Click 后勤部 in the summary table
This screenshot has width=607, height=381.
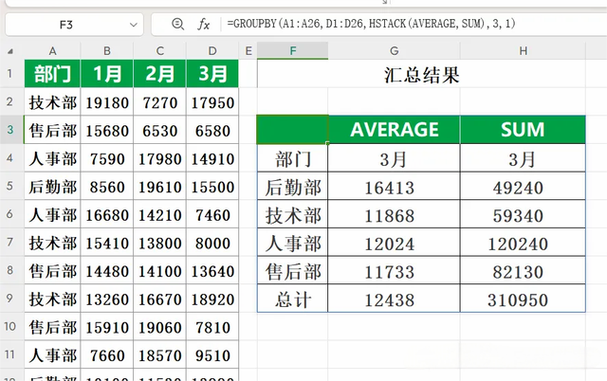coord(293,187)
